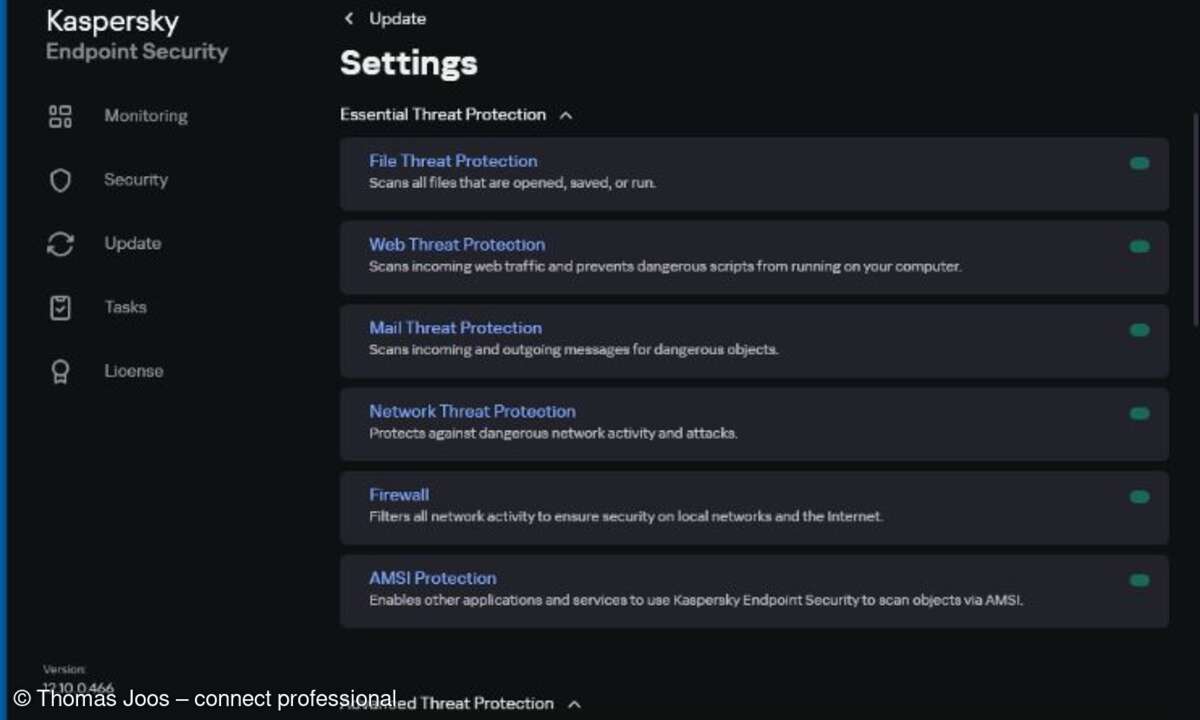Collapse the Essential Threat Protection section
The width and height of the screenshot is (1200, 720).
[x=566, y=115]
